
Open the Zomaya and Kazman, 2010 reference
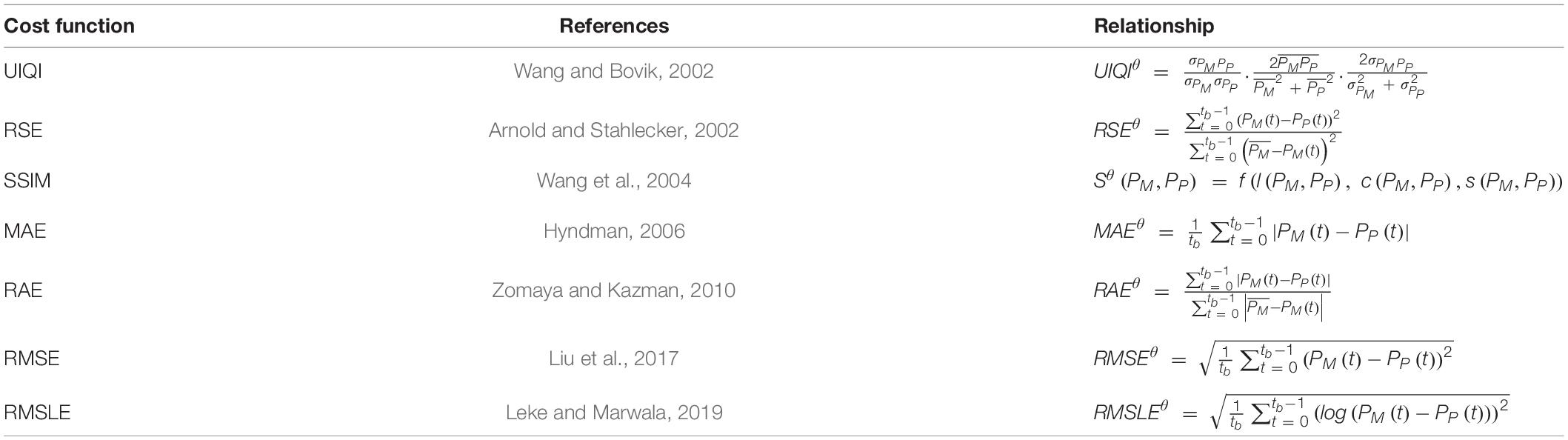[x=613, y=290]
